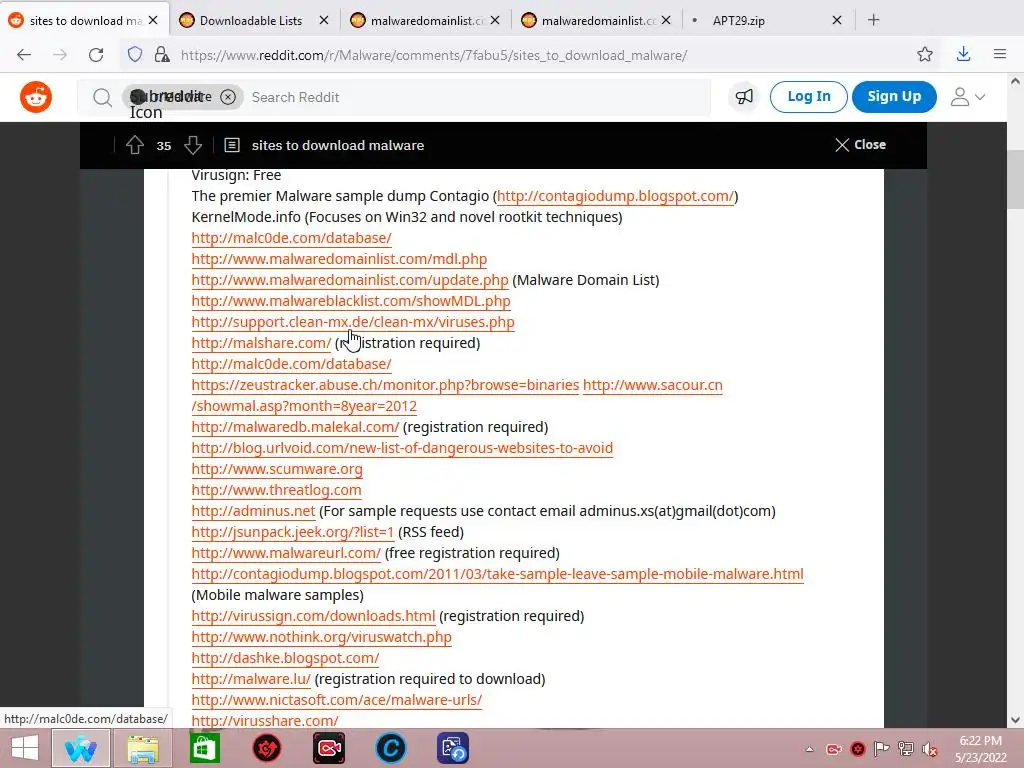Close the Downloadable Lists tab
The height and width of the screenshot is (768, 1024).
pos(324,21)
